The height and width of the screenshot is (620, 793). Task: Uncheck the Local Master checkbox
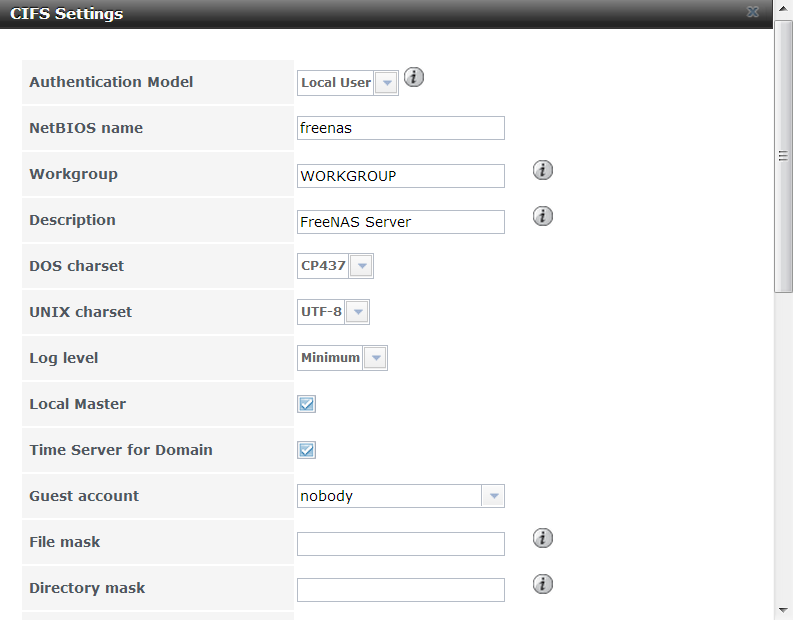(307, 404)
